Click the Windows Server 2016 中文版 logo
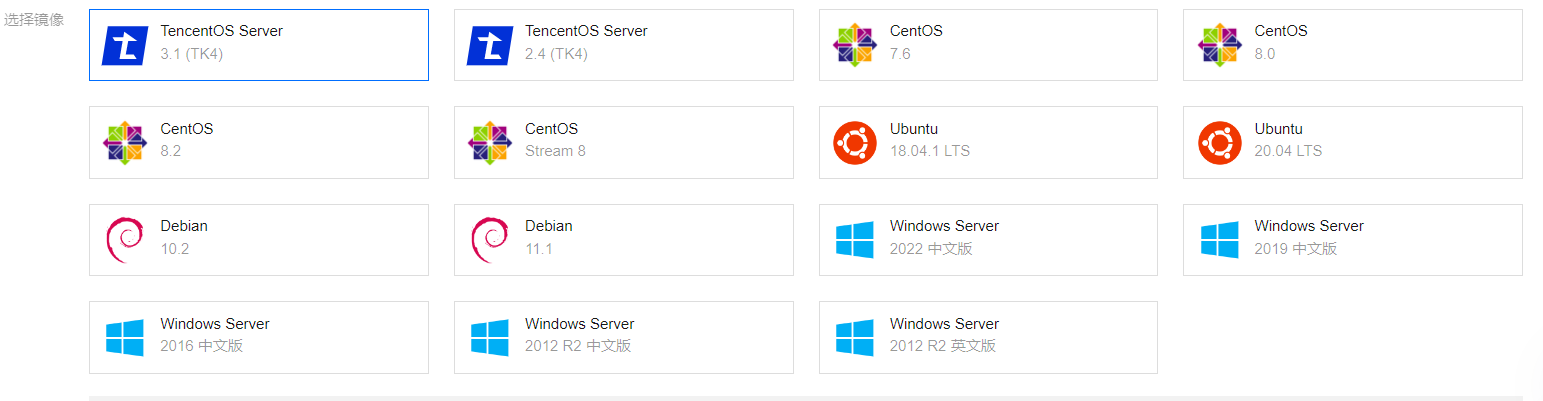This screenshot has height=401, width=1543. tap(125, 338)
